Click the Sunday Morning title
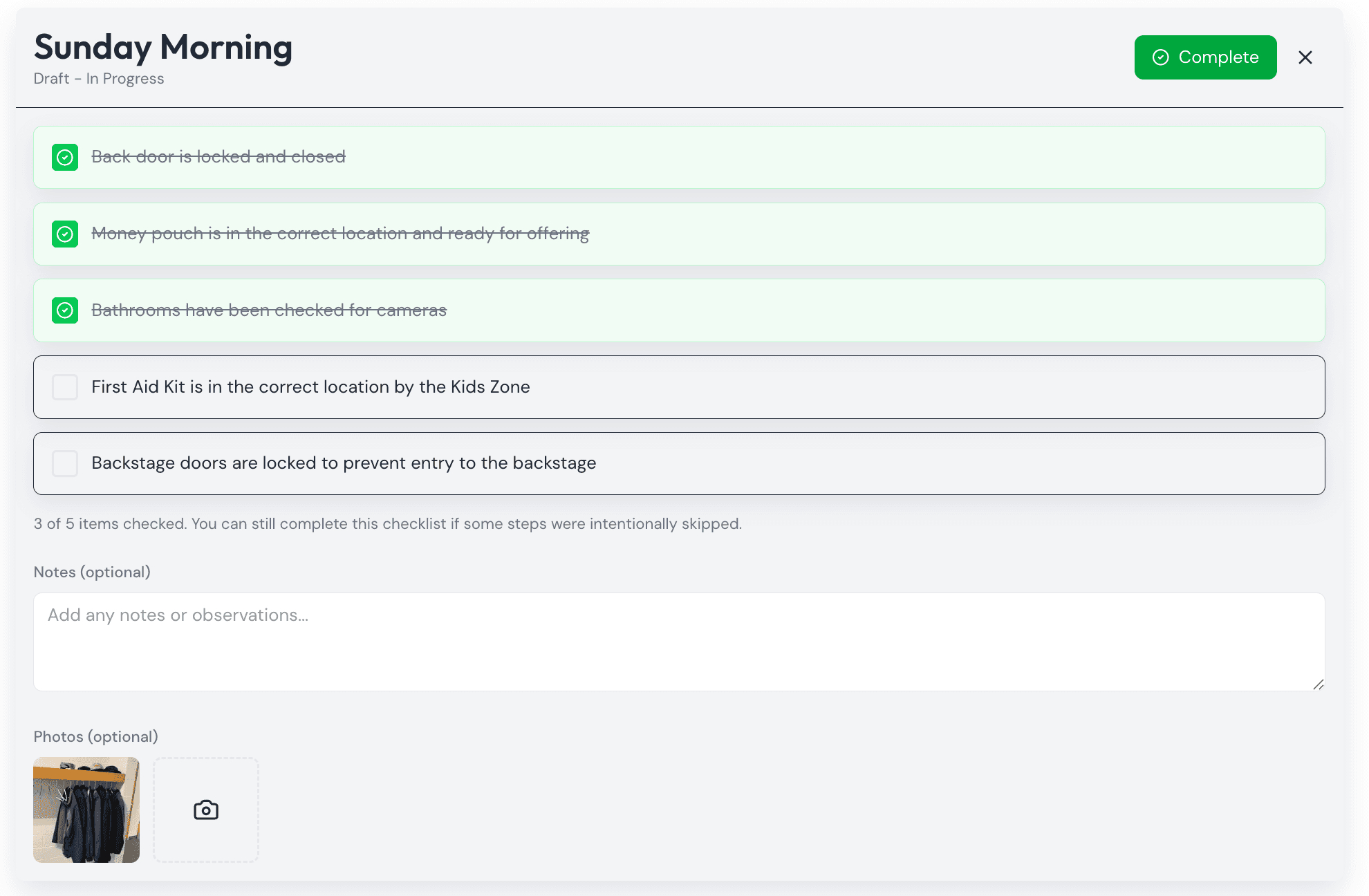Viewport: 1369px width, 896px height. click(163, 47)
